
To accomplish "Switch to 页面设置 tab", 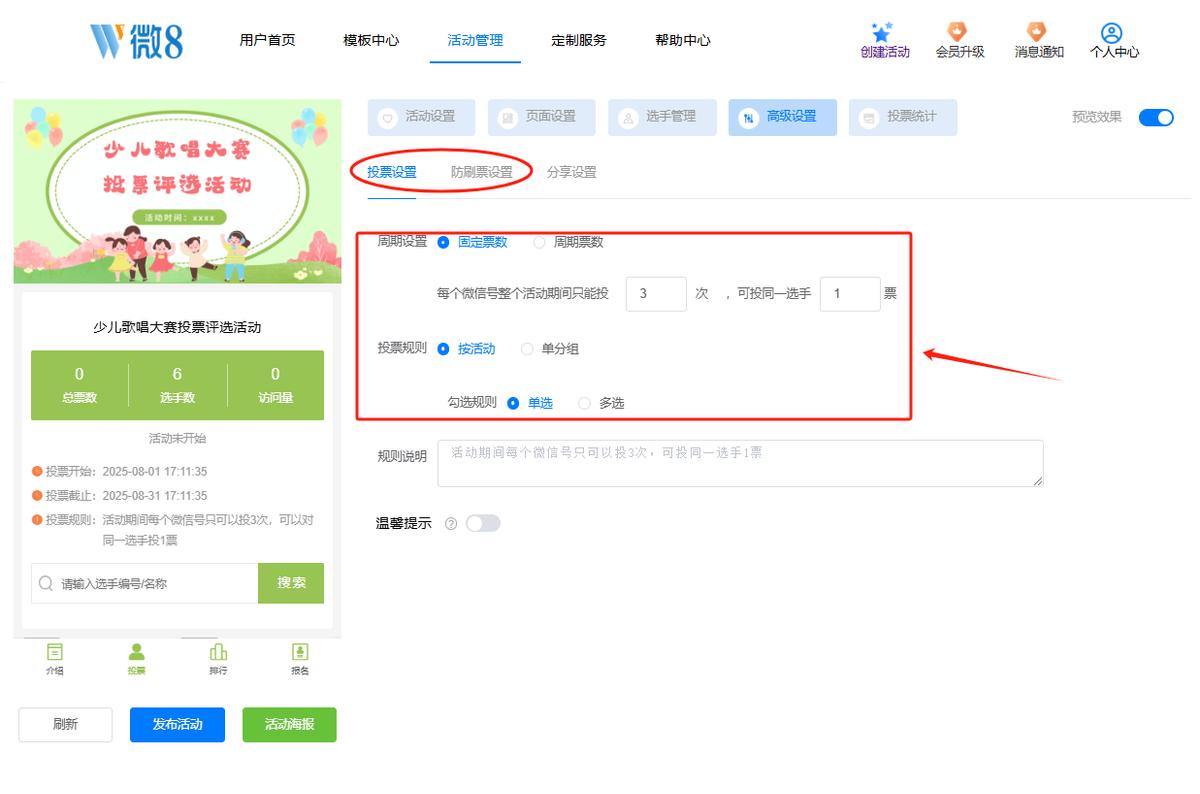I will [542, 117].
